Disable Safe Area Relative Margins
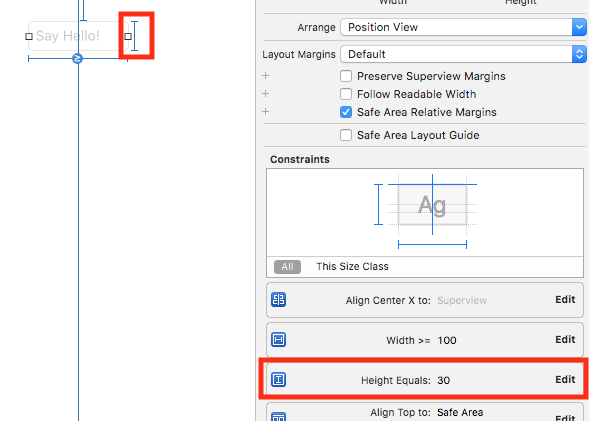589x421 pixels. (x=346, y=112)
